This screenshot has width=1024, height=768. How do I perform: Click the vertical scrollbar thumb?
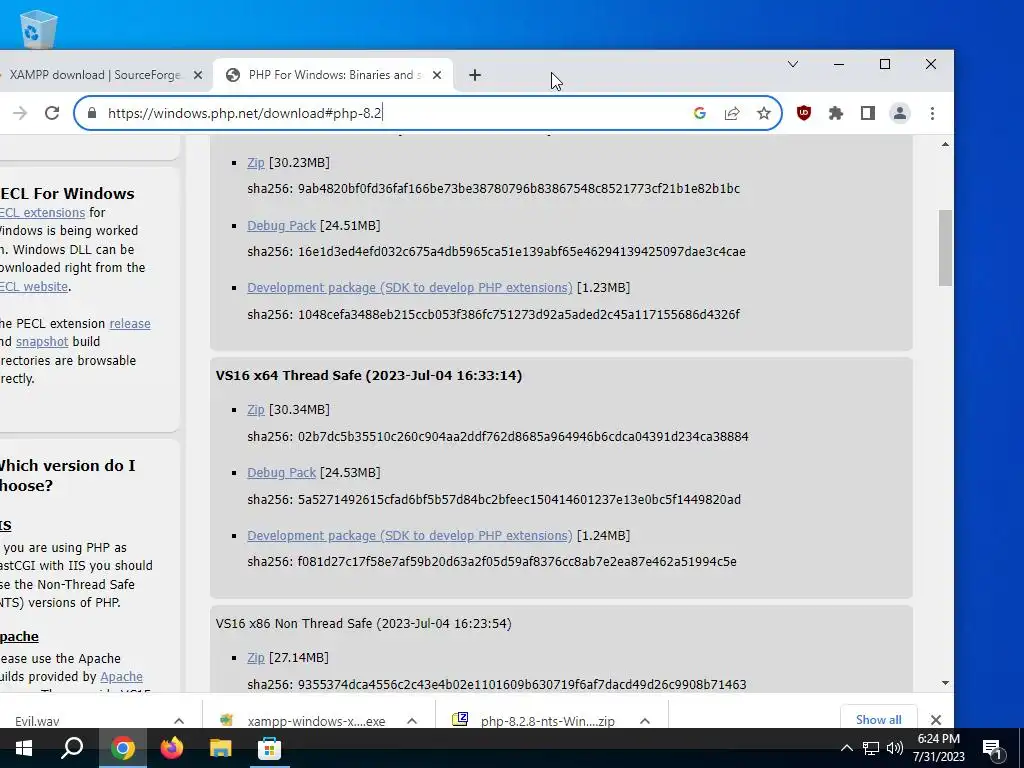click(x=945, y=248)
